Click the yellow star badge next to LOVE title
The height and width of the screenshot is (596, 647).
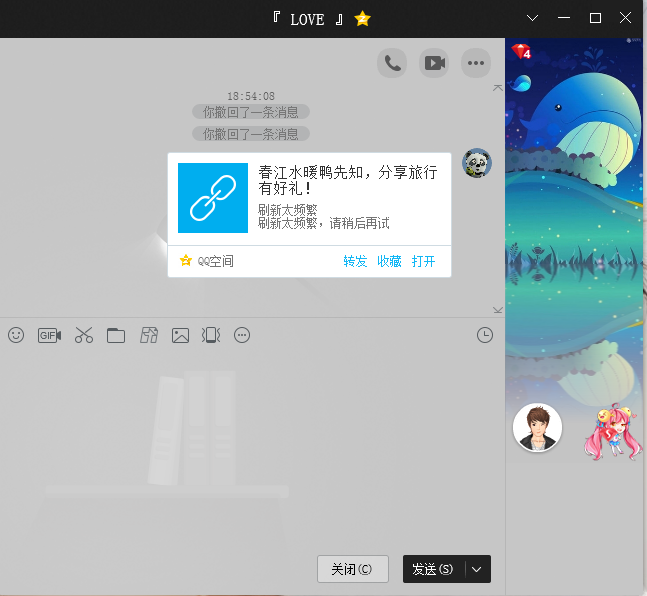pos(362,19)
